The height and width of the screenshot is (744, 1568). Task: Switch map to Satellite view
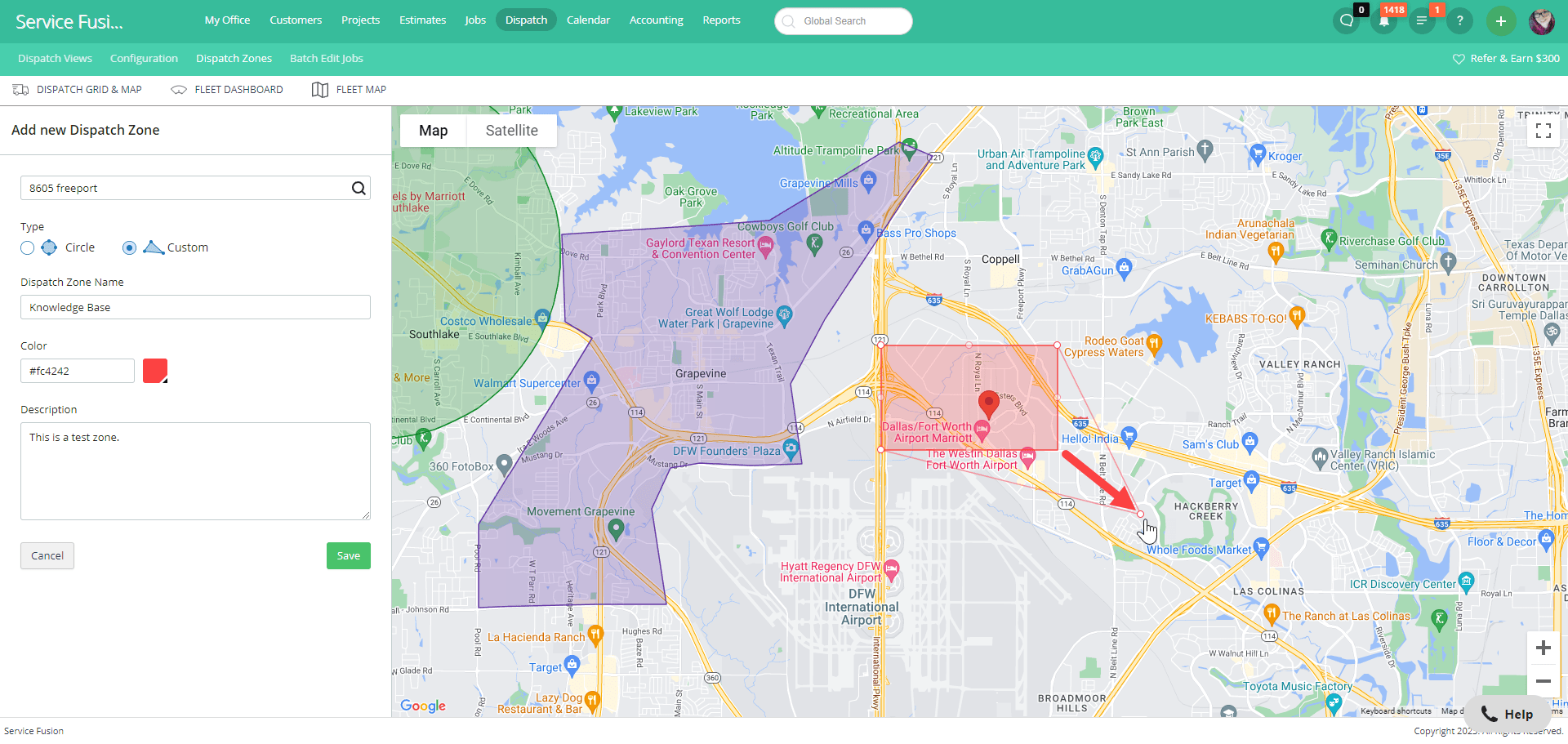point(512,131)
